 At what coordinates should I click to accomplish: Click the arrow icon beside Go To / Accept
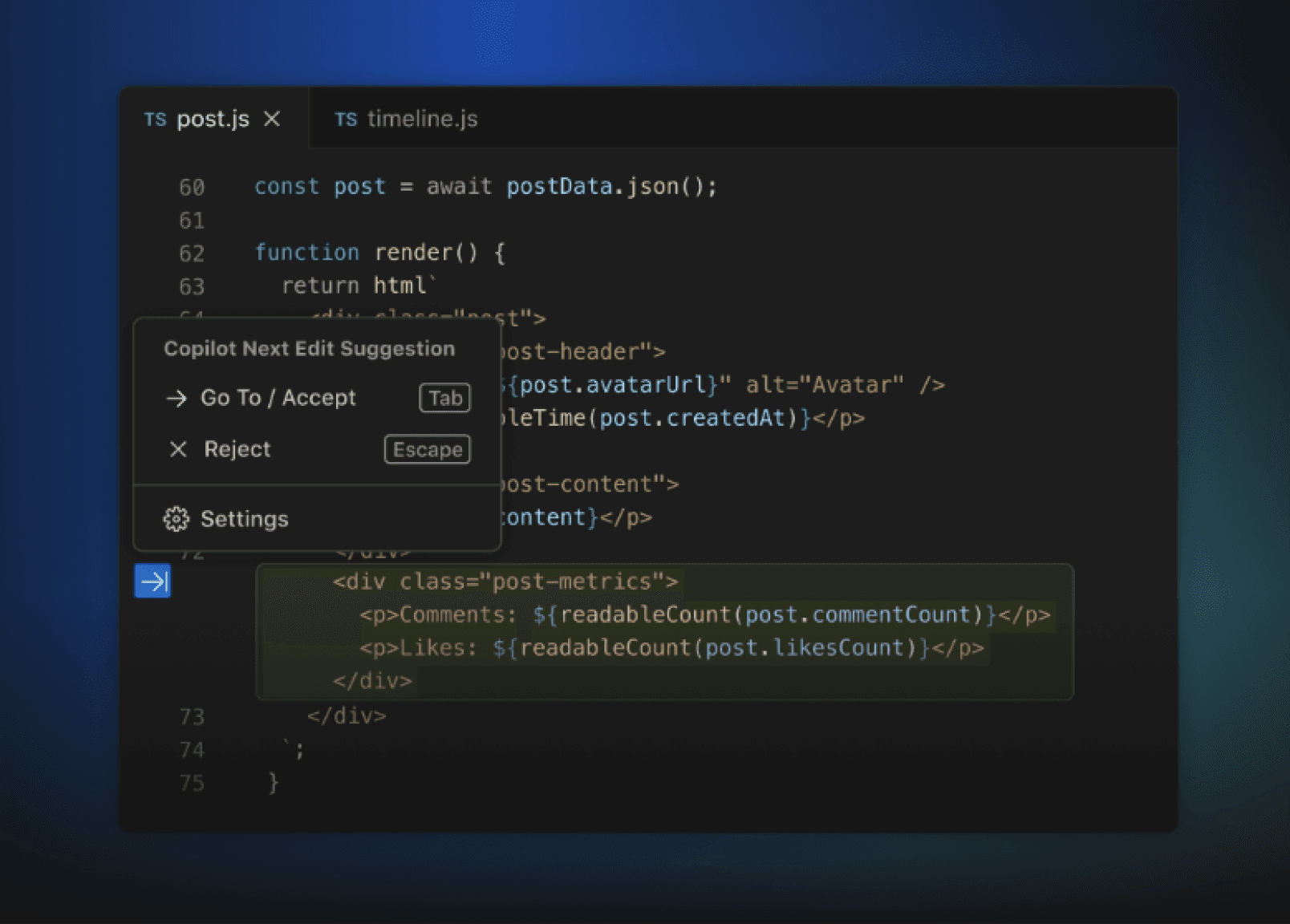tap(176, 398)
